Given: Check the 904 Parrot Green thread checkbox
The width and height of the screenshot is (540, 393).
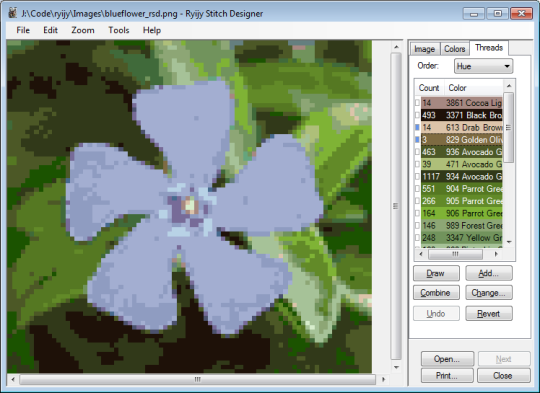Looking at the screenshot, I should coord(417,188).
